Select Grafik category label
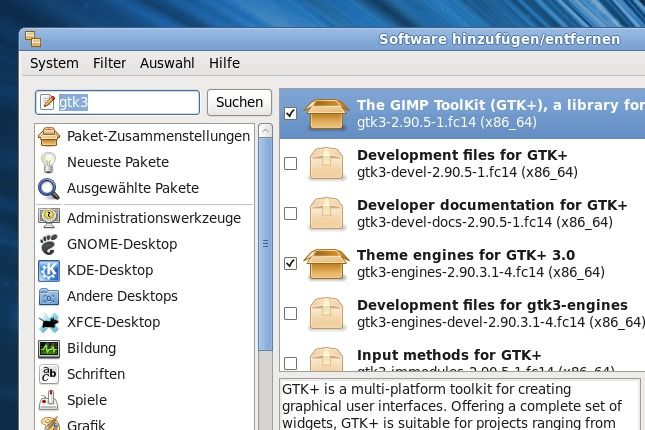This screenshot has width=645, height=430. coord(86,425)
